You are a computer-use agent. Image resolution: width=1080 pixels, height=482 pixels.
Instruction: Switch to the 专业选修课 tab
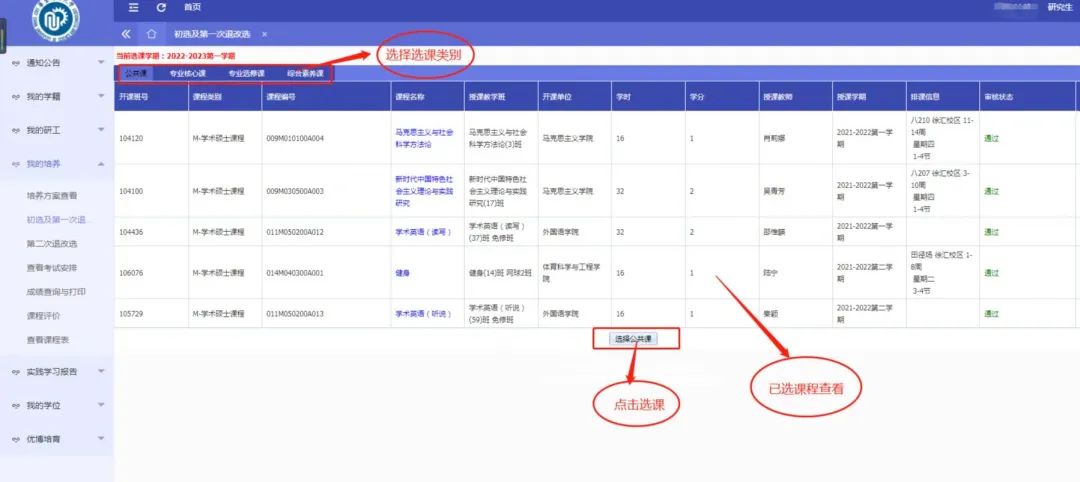[x=246, y=73]
